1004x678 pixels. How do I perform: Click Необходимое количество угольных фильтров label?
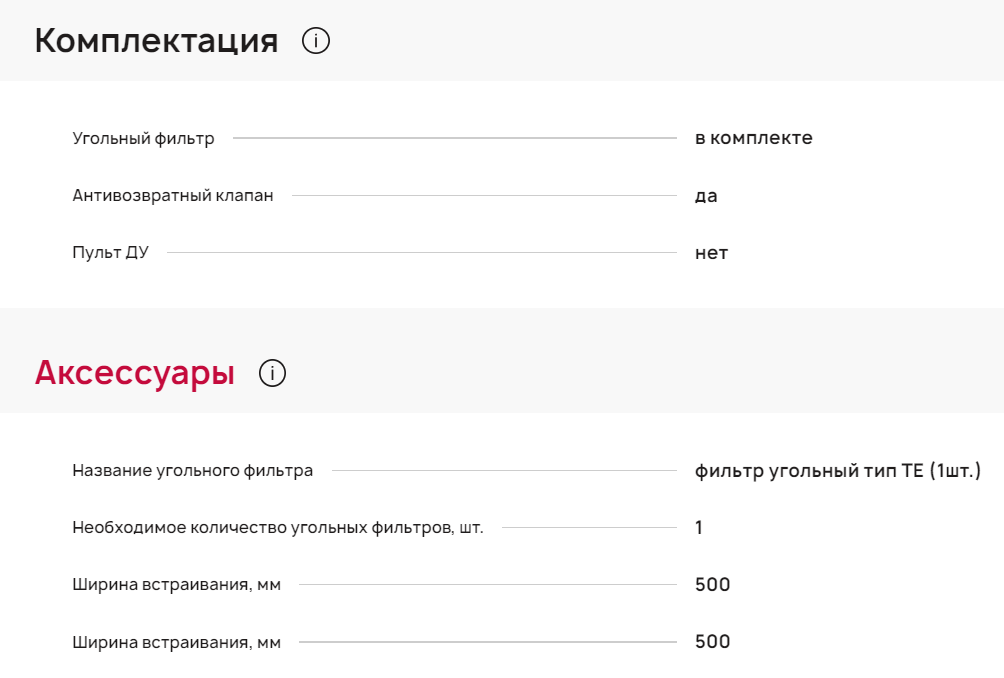coord(278,527)
